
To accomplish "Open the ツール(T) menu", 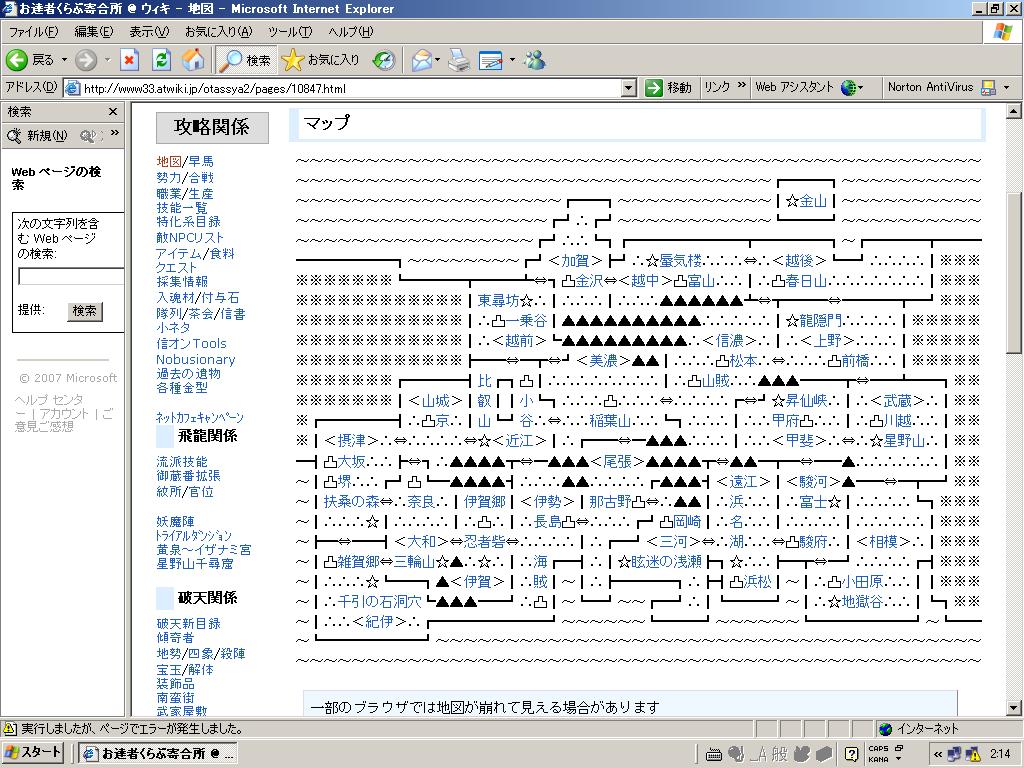I will coord(289,32).
